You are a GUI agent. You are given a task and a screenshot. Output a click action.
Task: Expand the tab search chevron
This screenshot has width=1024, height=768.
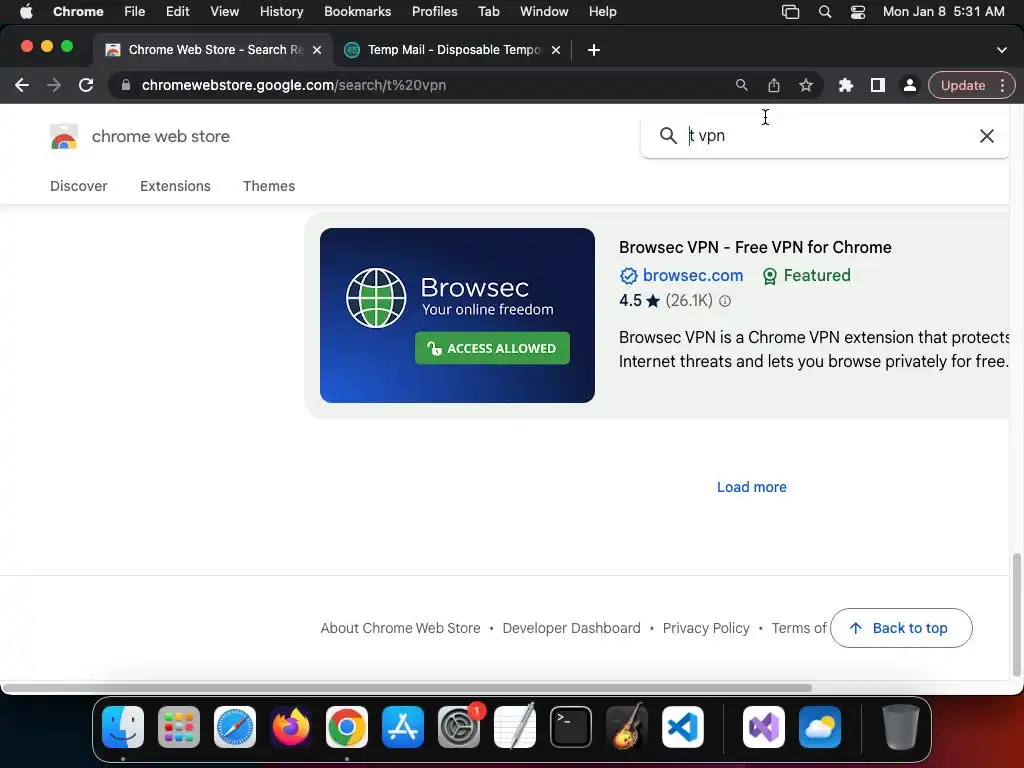1001,50
